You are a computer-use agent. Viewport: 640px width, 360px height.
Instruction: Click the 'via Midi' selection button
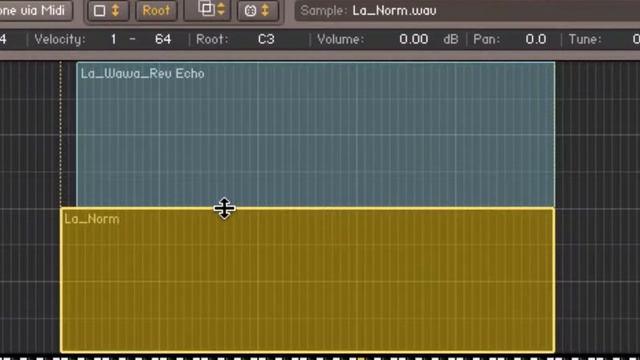[35, 10]
